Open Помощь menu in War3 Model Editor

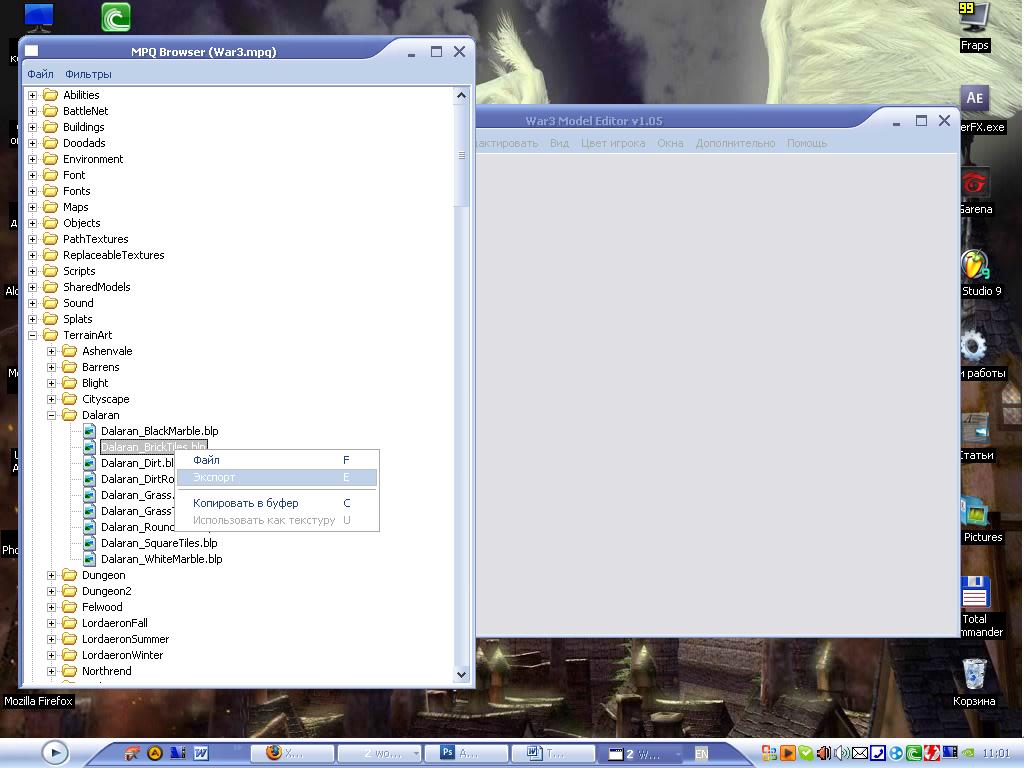tap(807, 143)
